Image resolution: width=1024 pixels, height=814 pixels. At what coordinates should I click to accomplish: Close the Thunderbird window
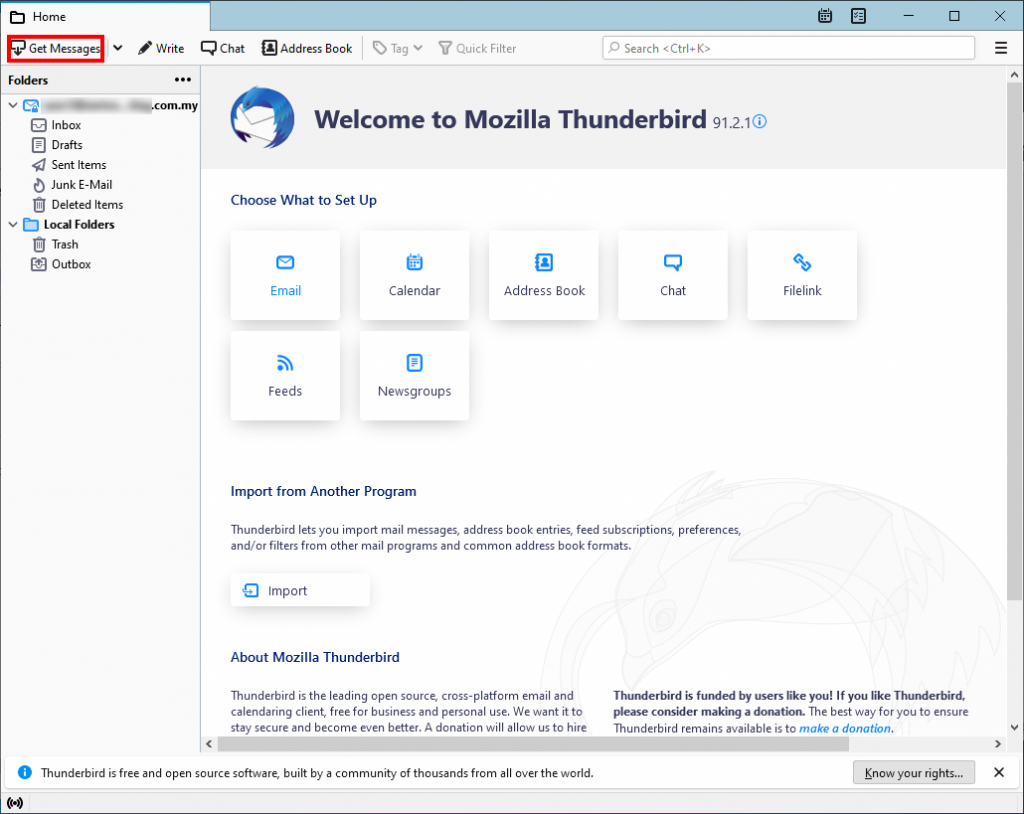[x=1000, y=16]
